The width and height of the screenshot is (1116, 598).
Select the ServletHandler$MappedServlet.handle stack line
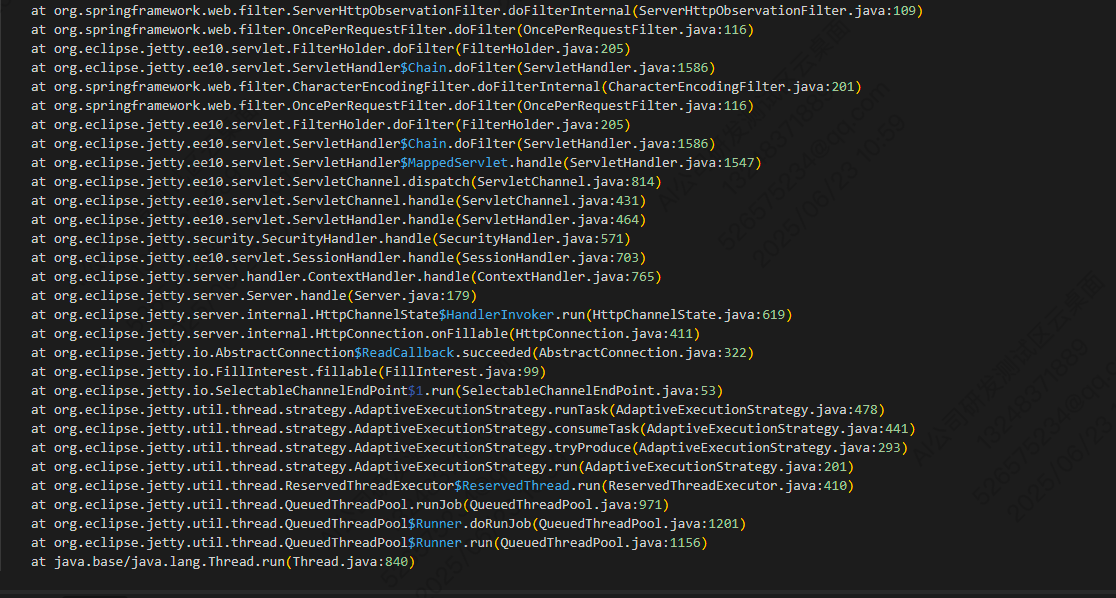[396, 163]
